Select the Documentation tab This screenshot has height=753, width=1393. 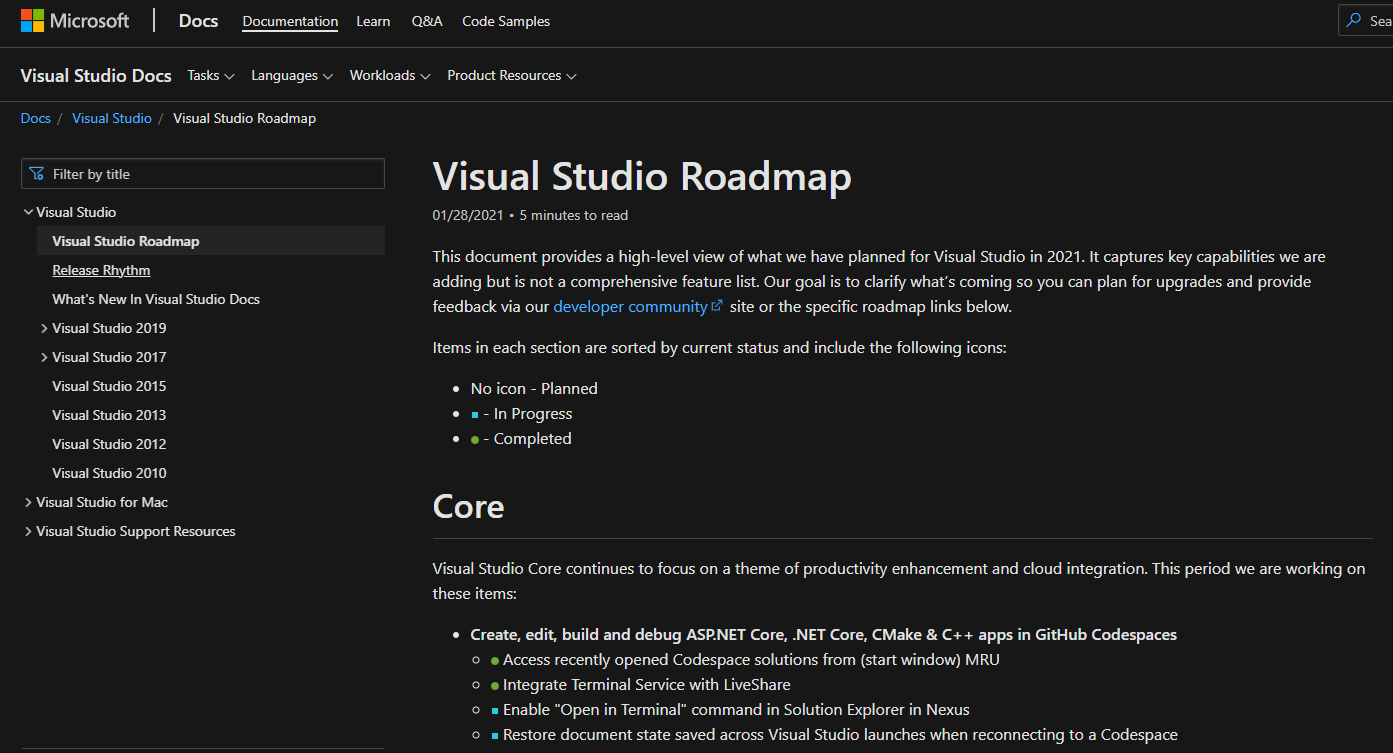click(290, 21)
